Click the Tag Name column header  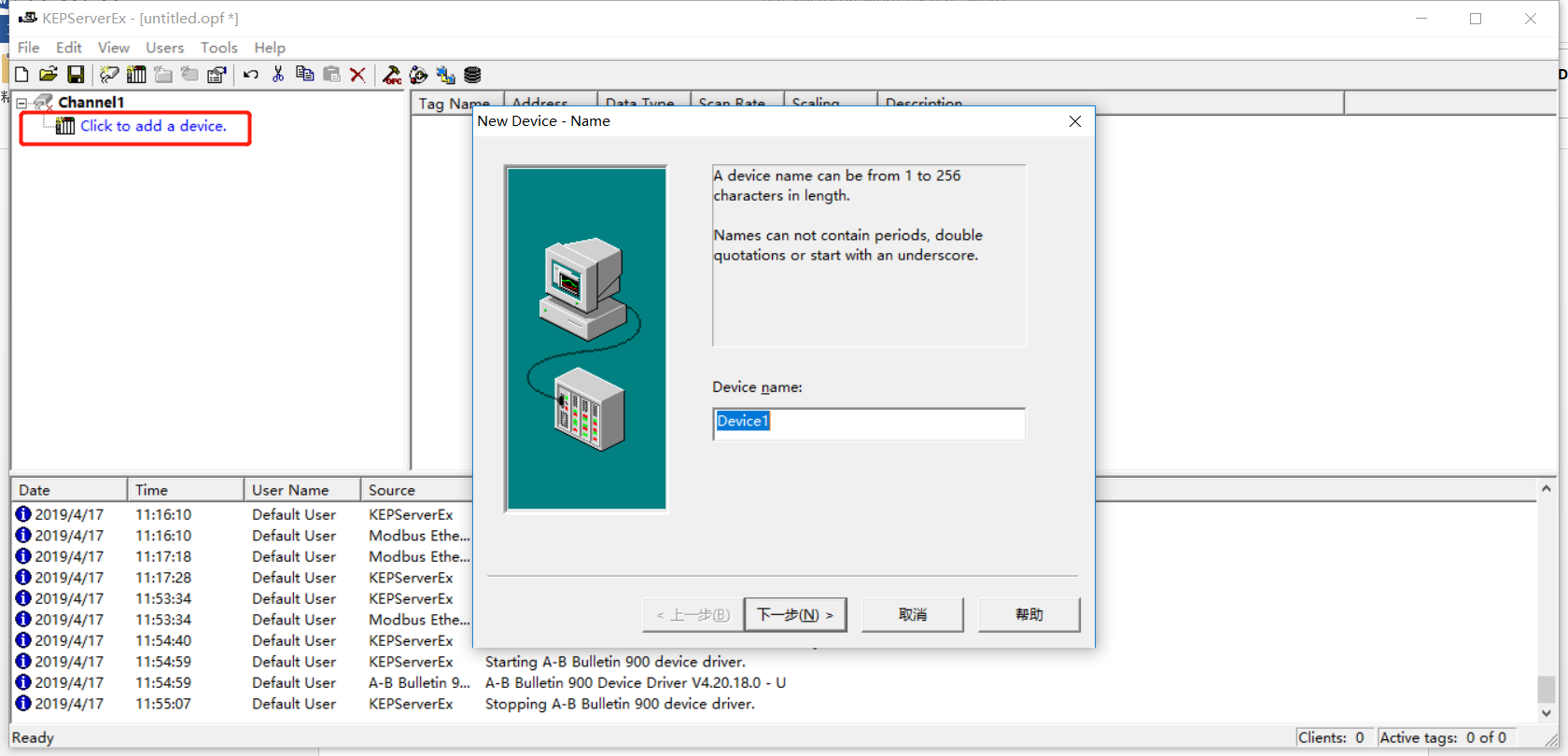457,103
